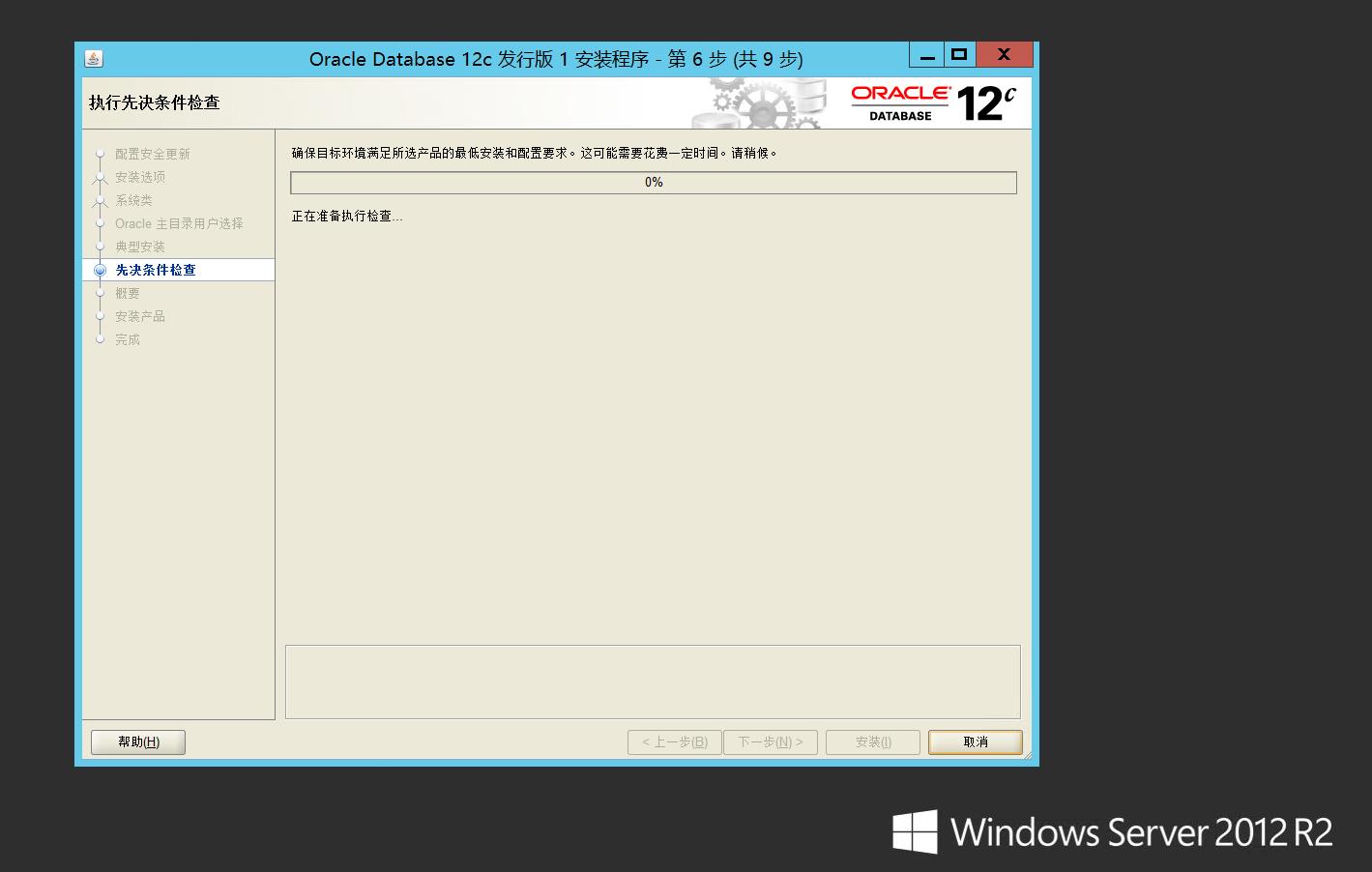1372x872 pixels.
Task: Click the 帮助(H) help button
Action: [x=138, y=741]
